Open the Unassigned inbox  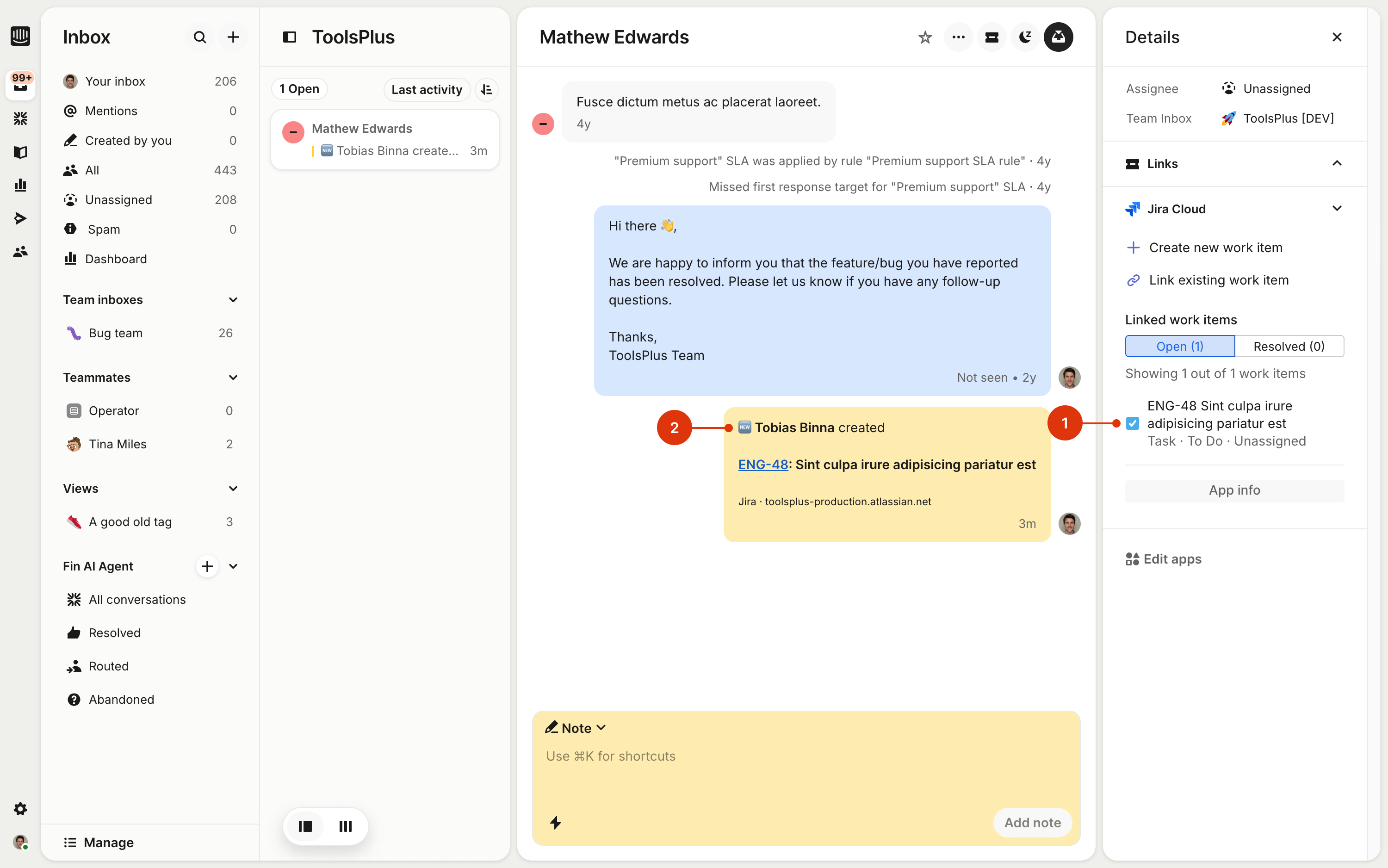point(118,200)
